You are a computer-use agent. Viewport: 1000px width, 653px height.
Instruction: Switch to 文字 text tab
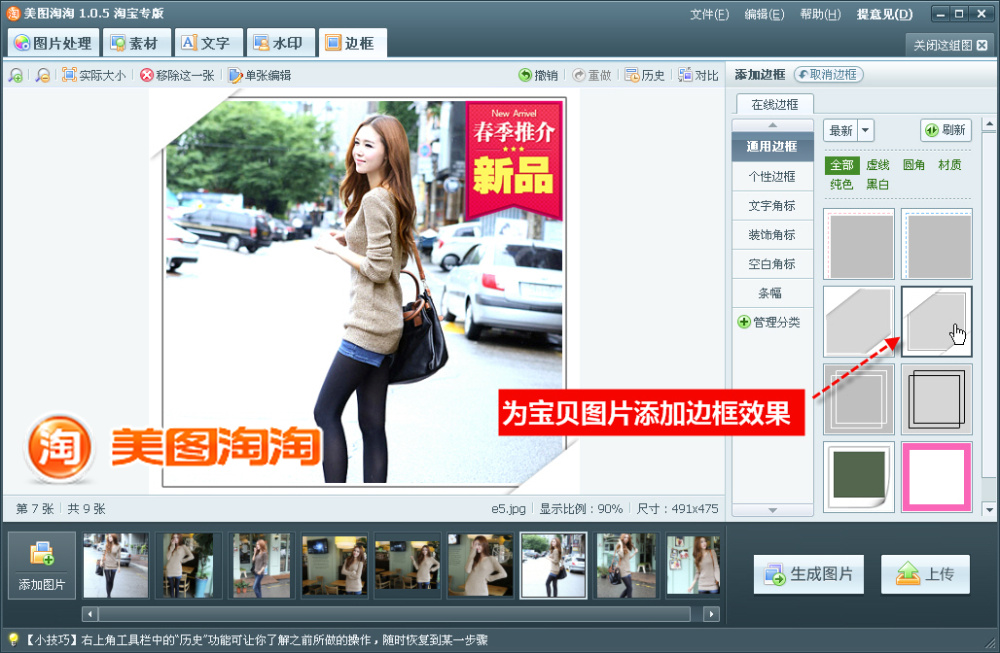(207, 43)
